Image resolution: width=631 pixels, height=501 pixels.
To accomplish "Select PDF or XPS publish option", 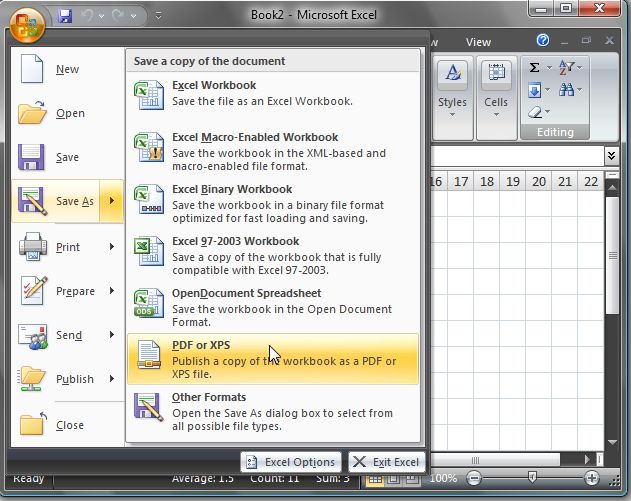I will [273, 359].
